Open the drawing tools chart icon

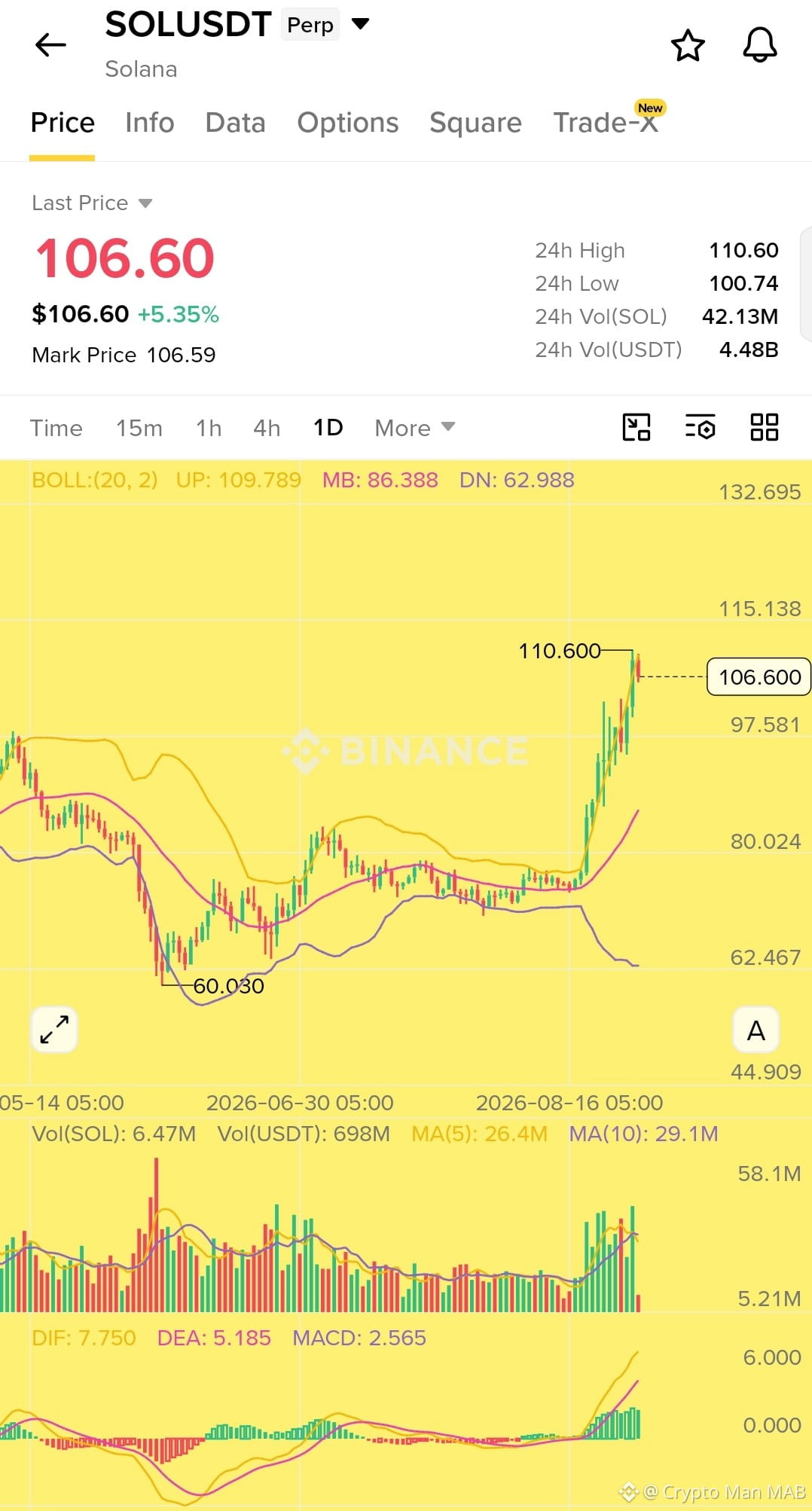coord(636,427)
